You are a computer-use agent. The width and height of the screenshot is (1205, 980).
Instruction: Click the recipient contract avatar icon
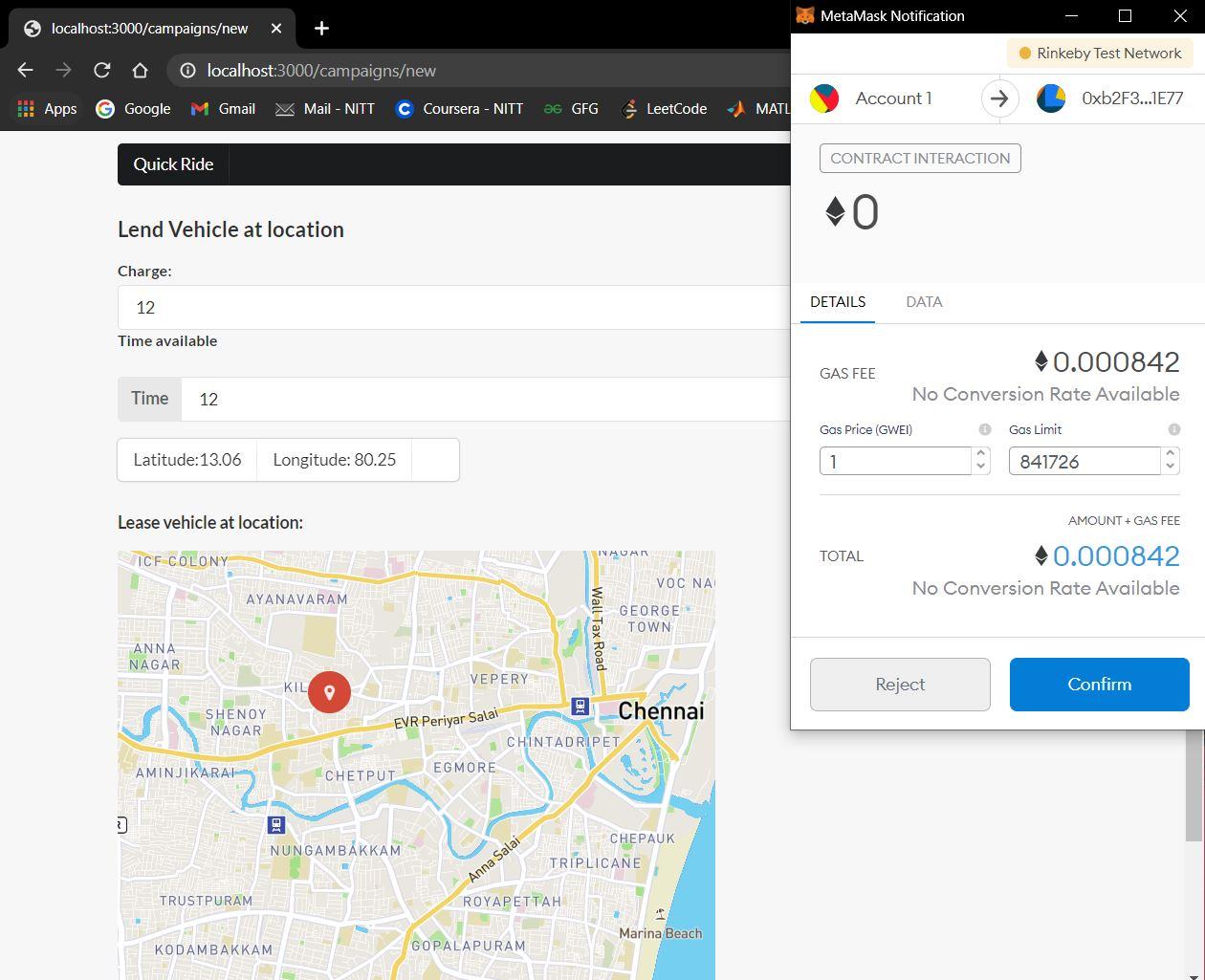[x=1051, y=98]
